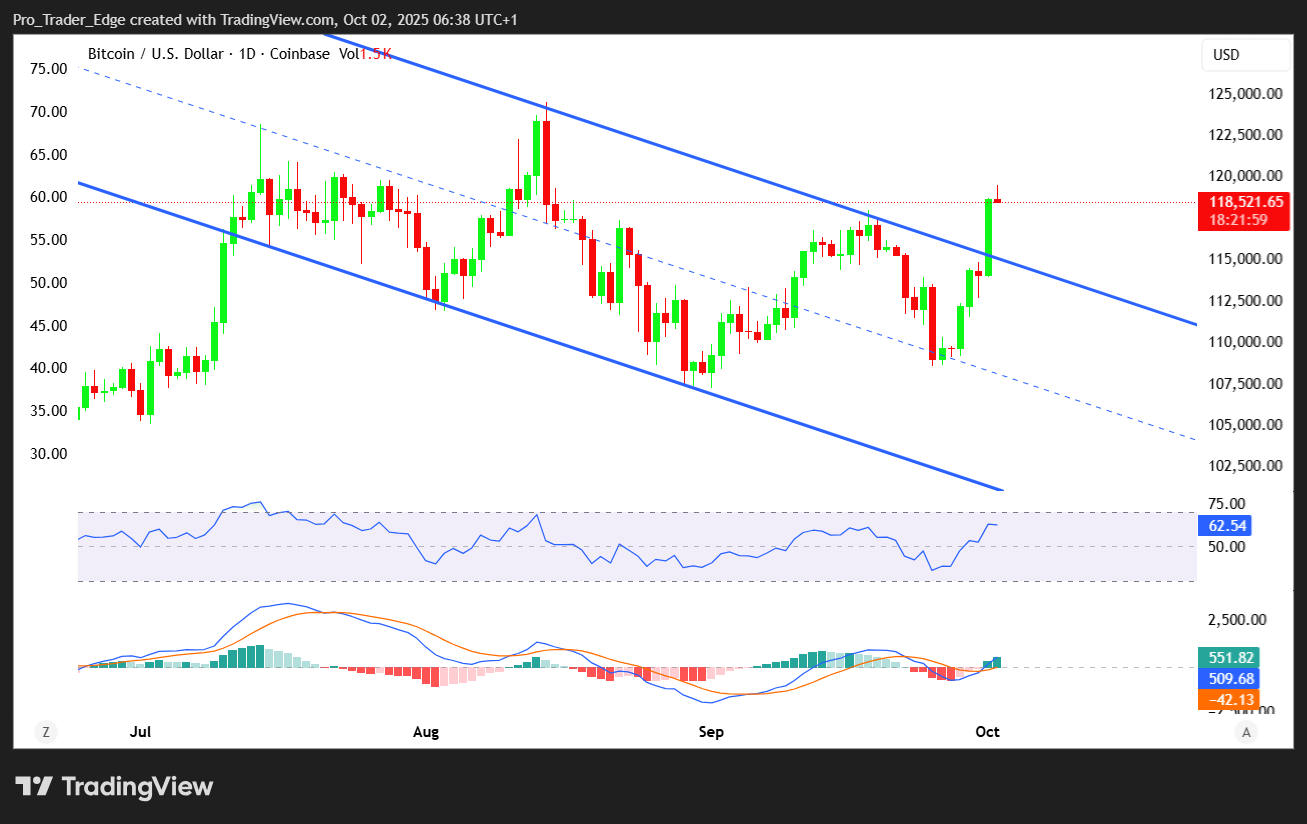The width and height of the screenshot is (1307, 824).
Task: Click the Vol indicator label in legend
Action: [348, 54]
